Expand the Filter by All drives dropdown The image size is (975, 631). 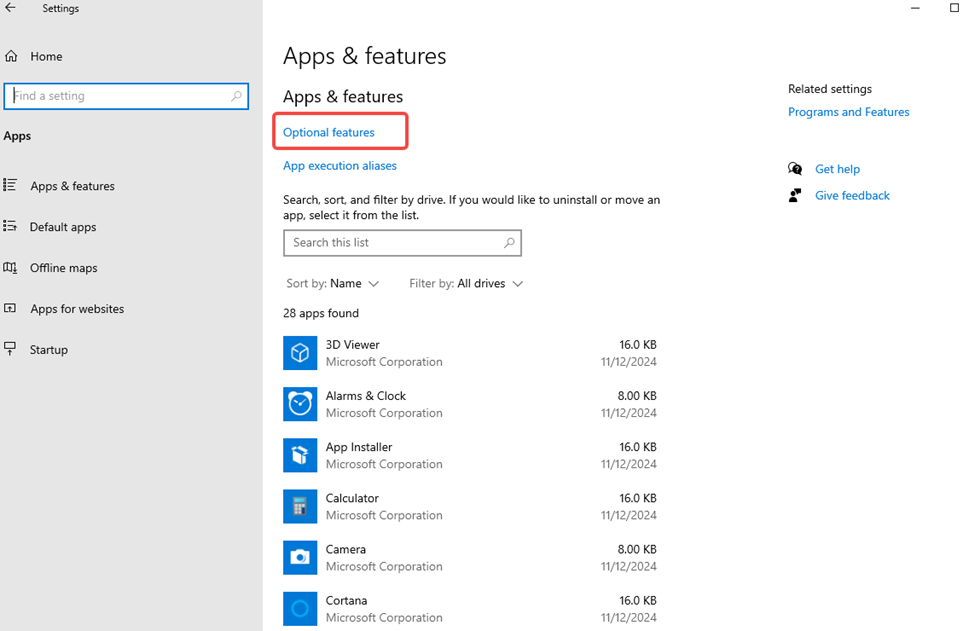466,284
